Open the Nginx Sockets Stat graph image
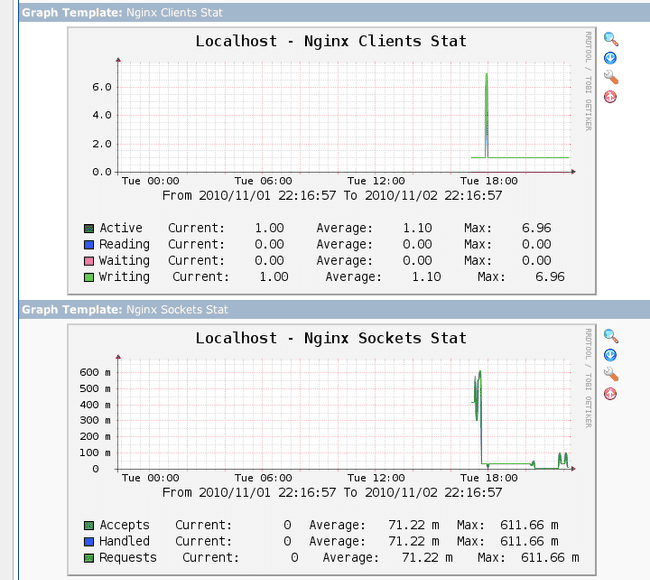The image size is (650, 580). point(332,448)
